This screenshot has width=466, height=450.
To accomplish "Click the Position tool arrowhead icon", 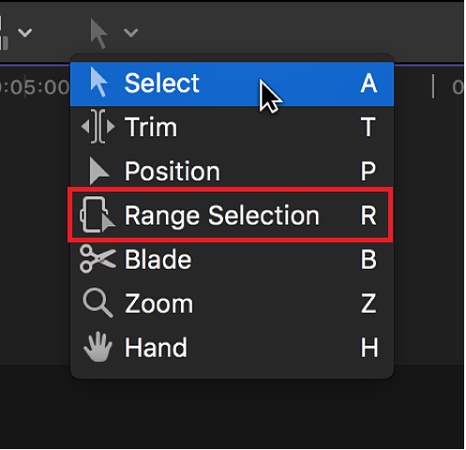I will point(99,171).
